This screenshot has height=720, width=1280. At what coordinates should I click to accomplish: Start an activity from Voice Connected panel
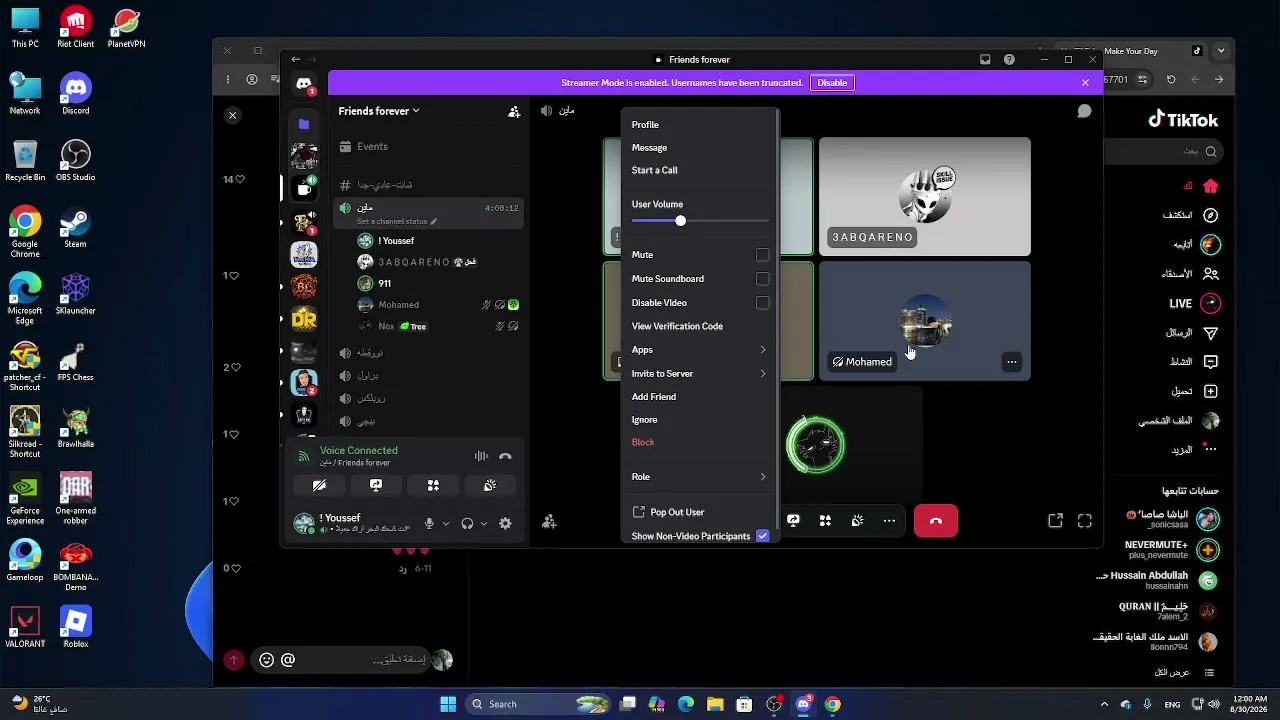tap(433, 485)
